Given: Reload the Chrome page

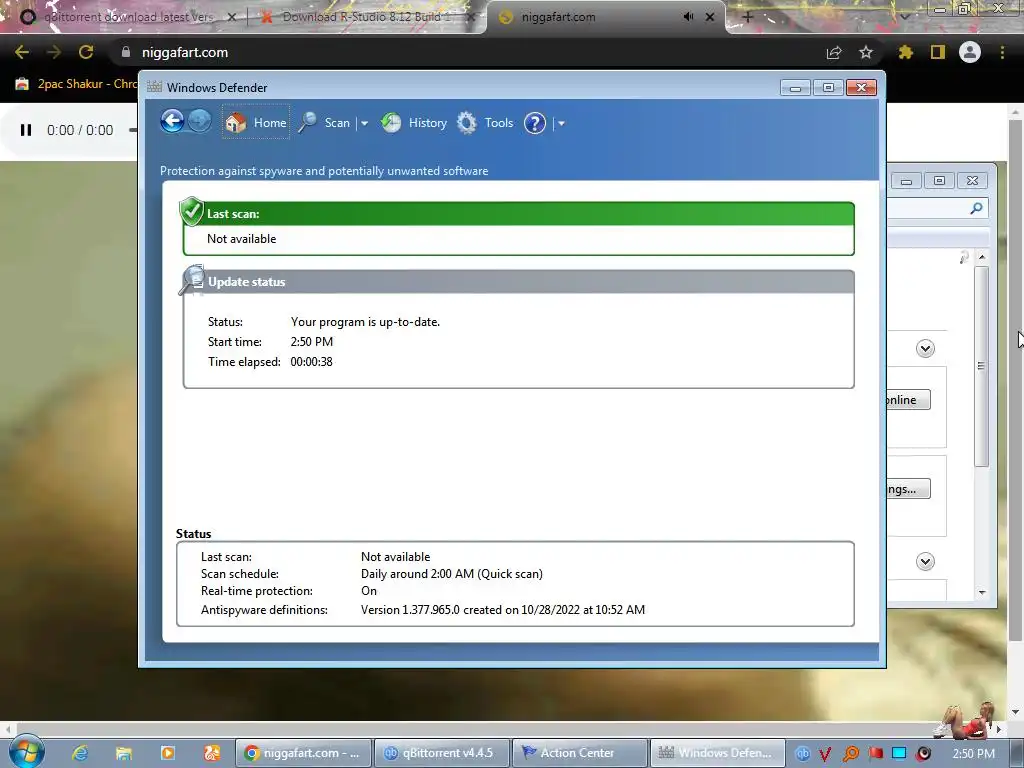Looking at the screenshot, I should [86, 52].
